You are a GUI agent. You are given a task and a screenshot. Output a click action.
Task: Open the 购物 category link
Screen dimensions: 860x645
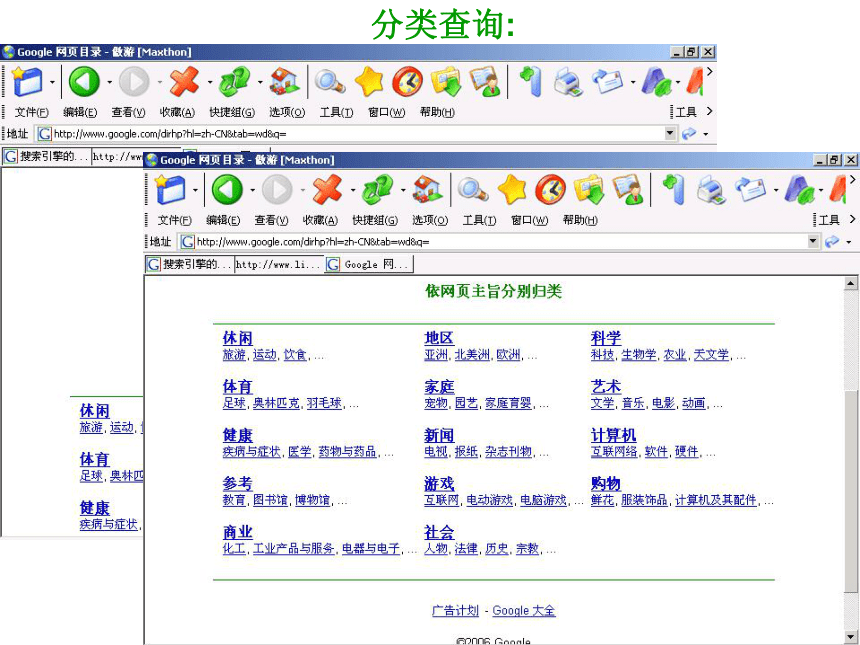606,483
